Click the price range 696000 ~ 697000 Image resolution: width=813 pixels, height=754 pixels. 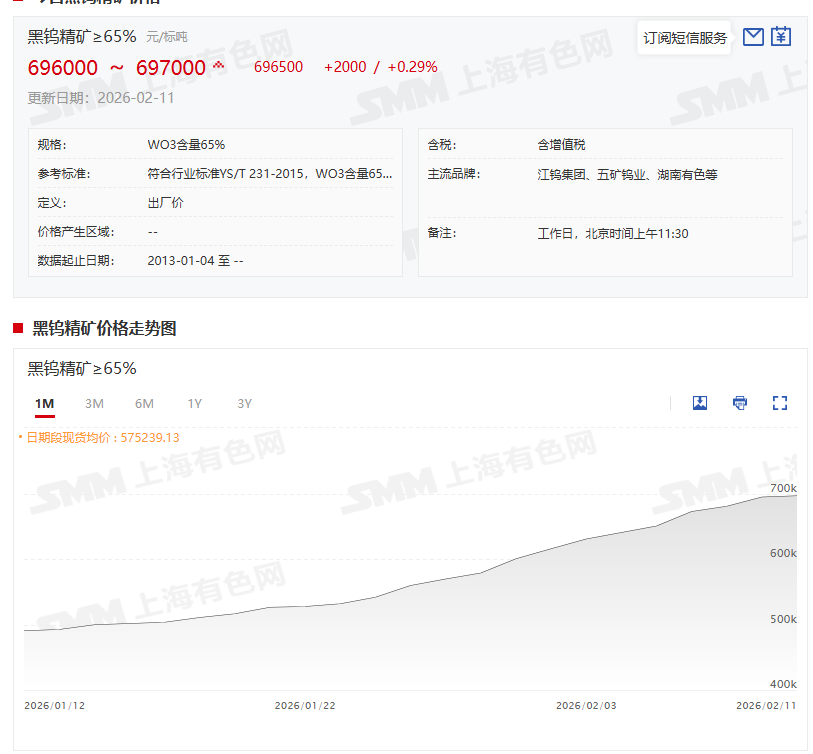[x=116, y=68]
